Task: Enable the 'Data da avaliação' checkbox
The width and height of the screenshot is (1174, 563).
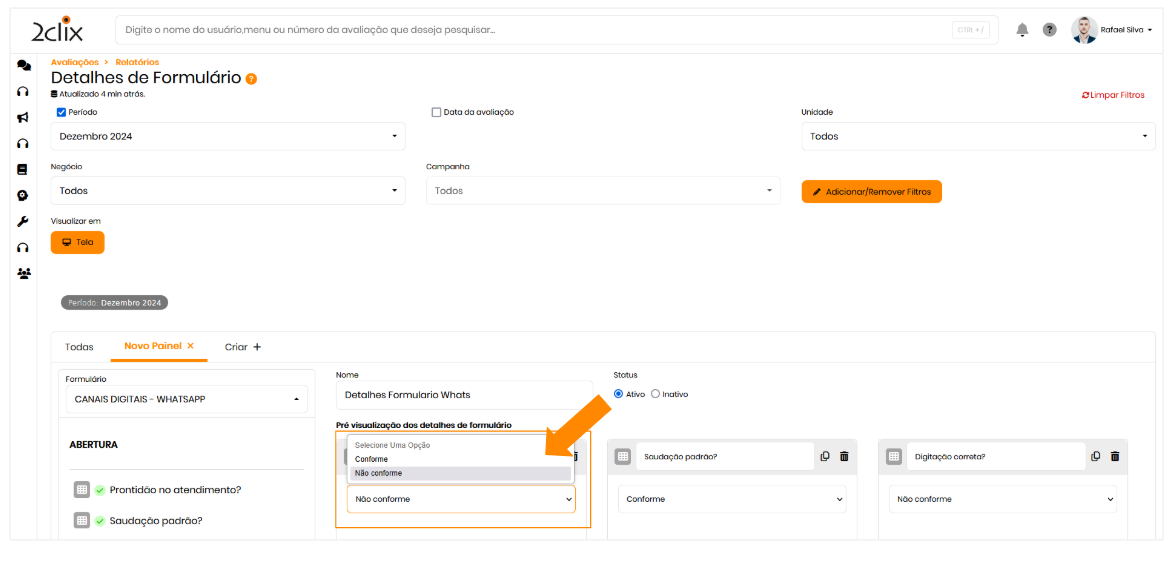Action: point(436,112)
